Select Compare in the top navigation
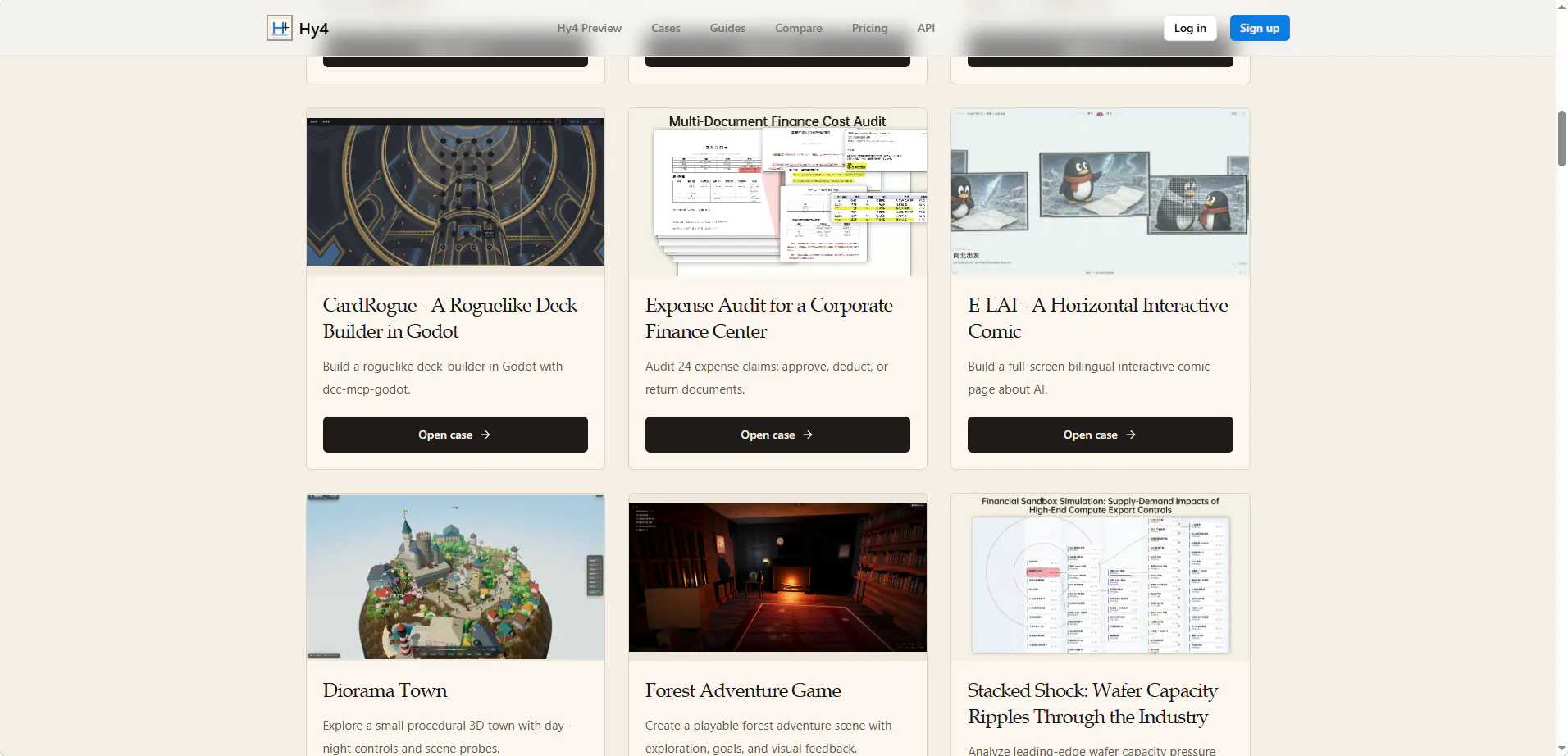 [x=798, y=28]
